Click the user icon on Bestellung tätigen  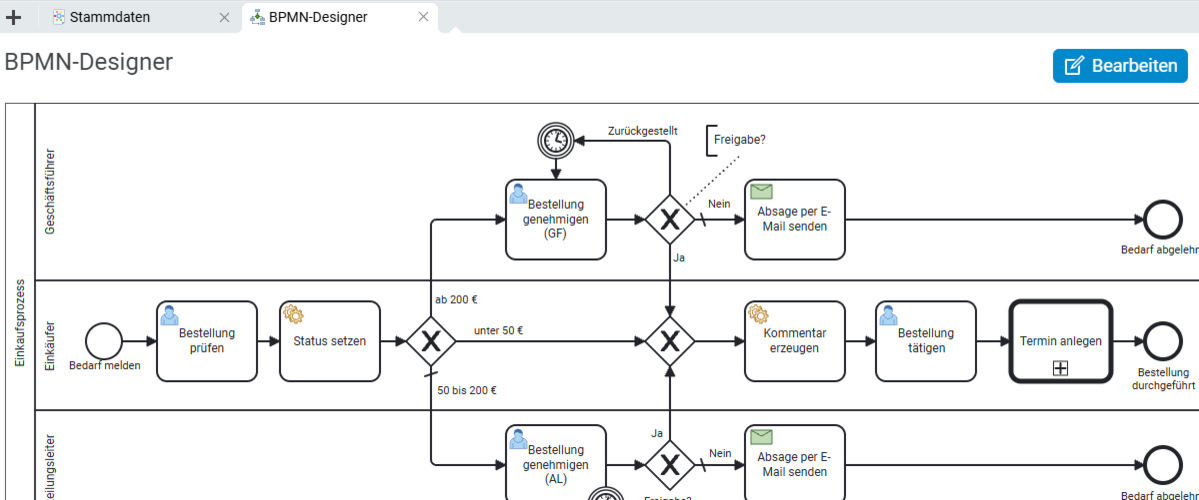point(889,314)
